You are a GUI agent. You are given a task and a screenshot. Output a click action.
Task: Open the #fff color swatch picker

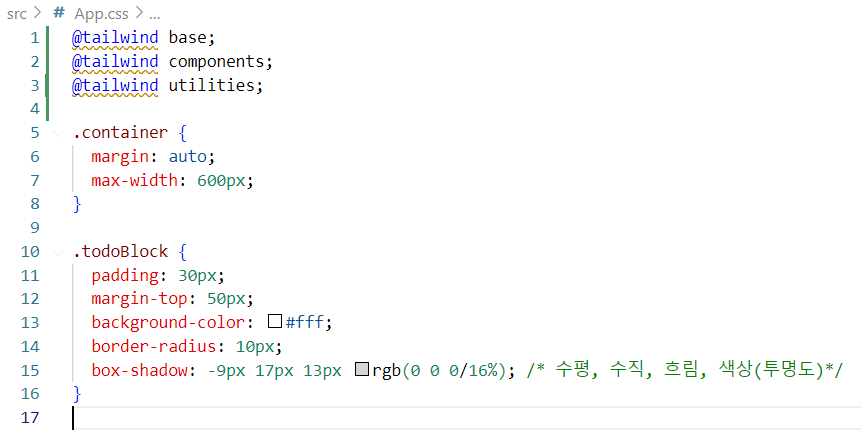pyautogui.click(x=275, y=321)
